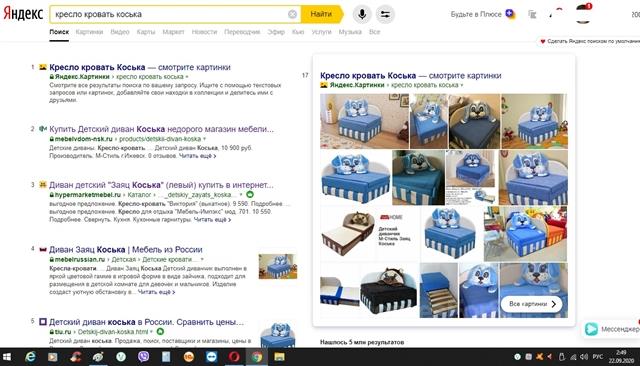Expand dropdown arrow next to mebelvdom-nsk.ru

coord(204,139)
